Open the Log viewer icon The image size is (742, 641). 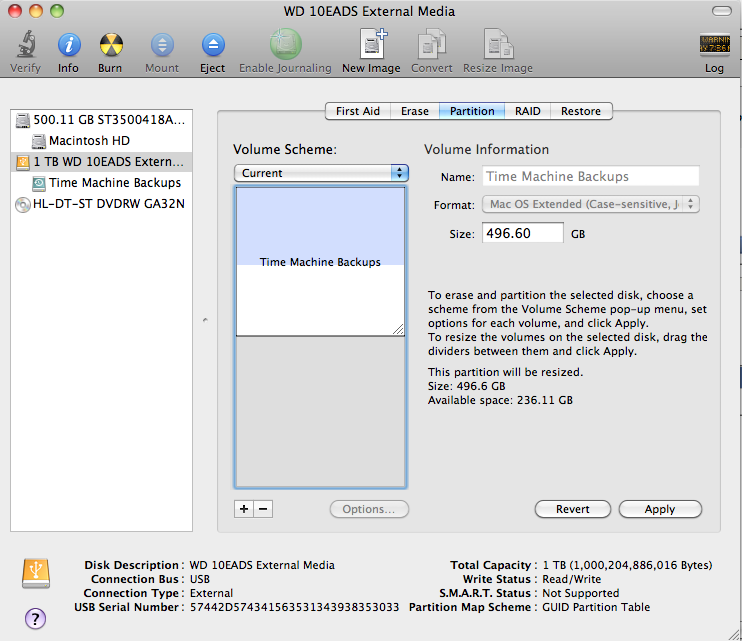pyautogui.click(x=714, y=45)
